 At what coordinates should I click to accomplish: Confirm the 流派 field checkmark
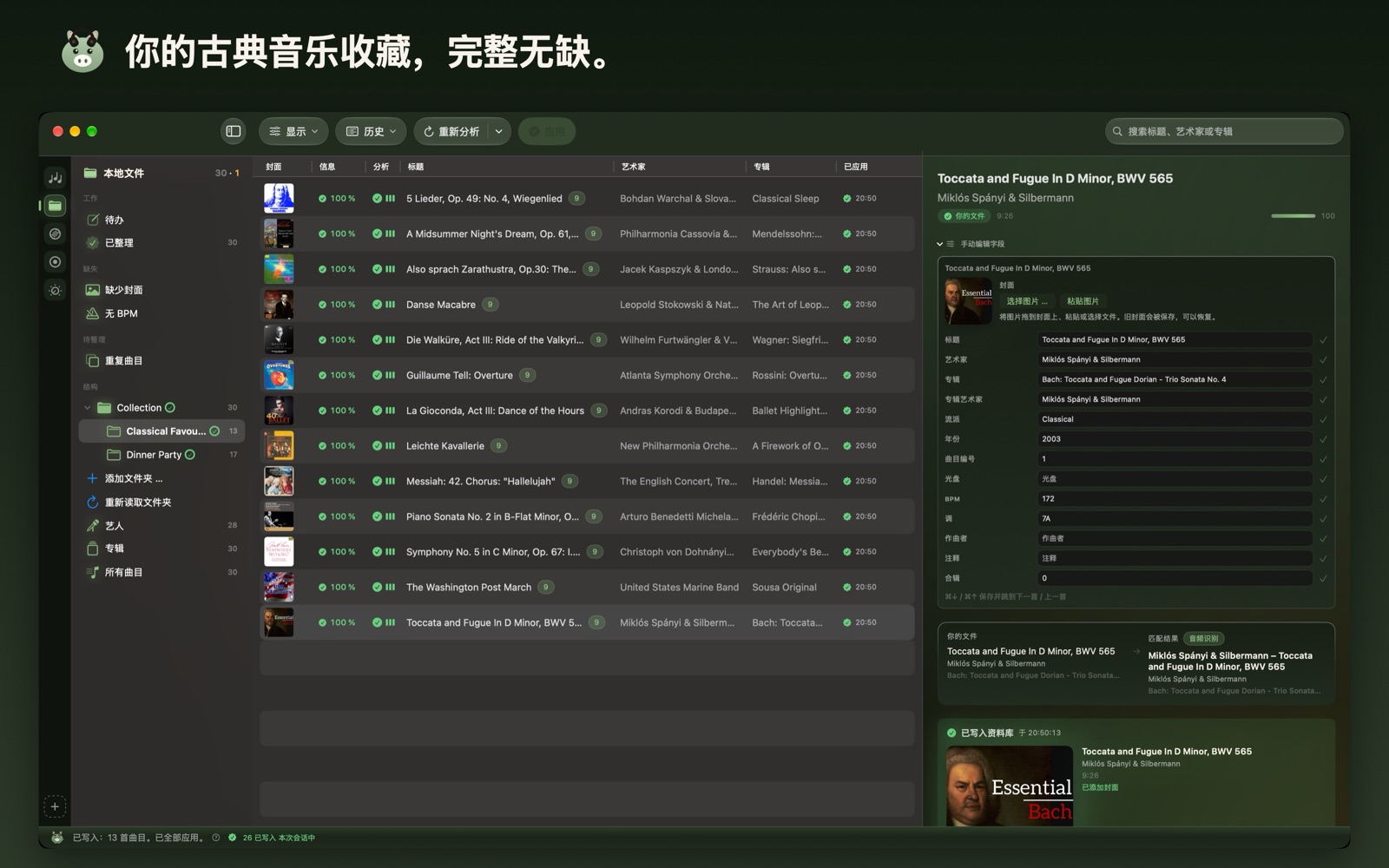pos(1323,419)
